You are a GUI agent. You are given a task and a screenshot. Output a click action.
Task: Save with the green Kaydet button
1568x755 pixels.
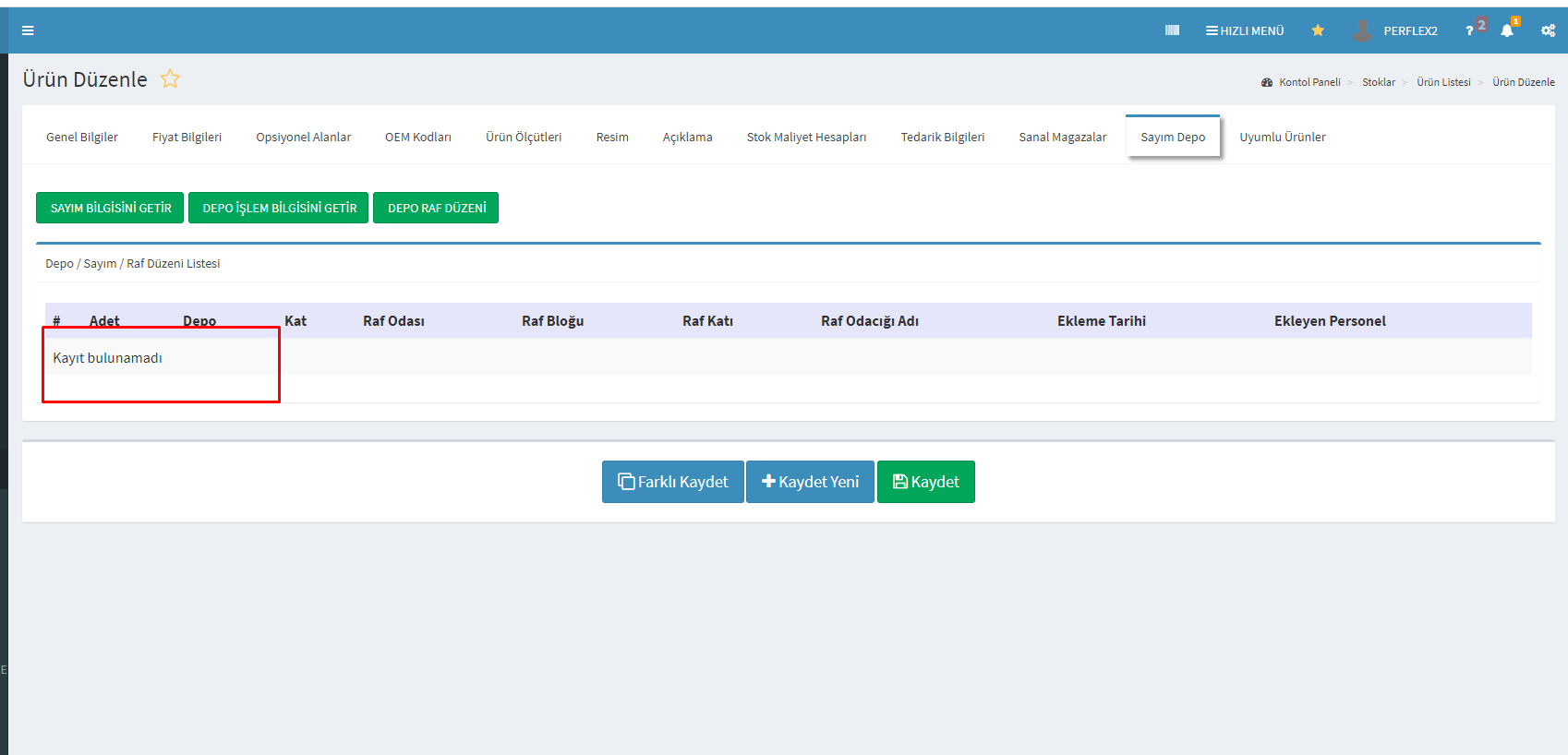coord(925,482)
